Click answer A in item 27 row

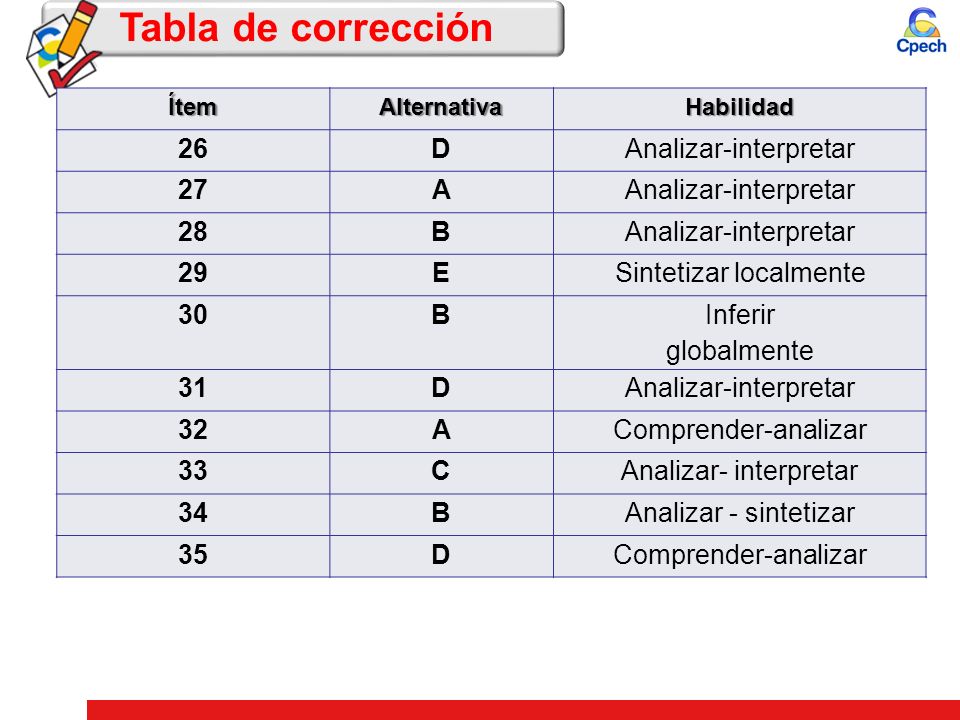point(441,192)
